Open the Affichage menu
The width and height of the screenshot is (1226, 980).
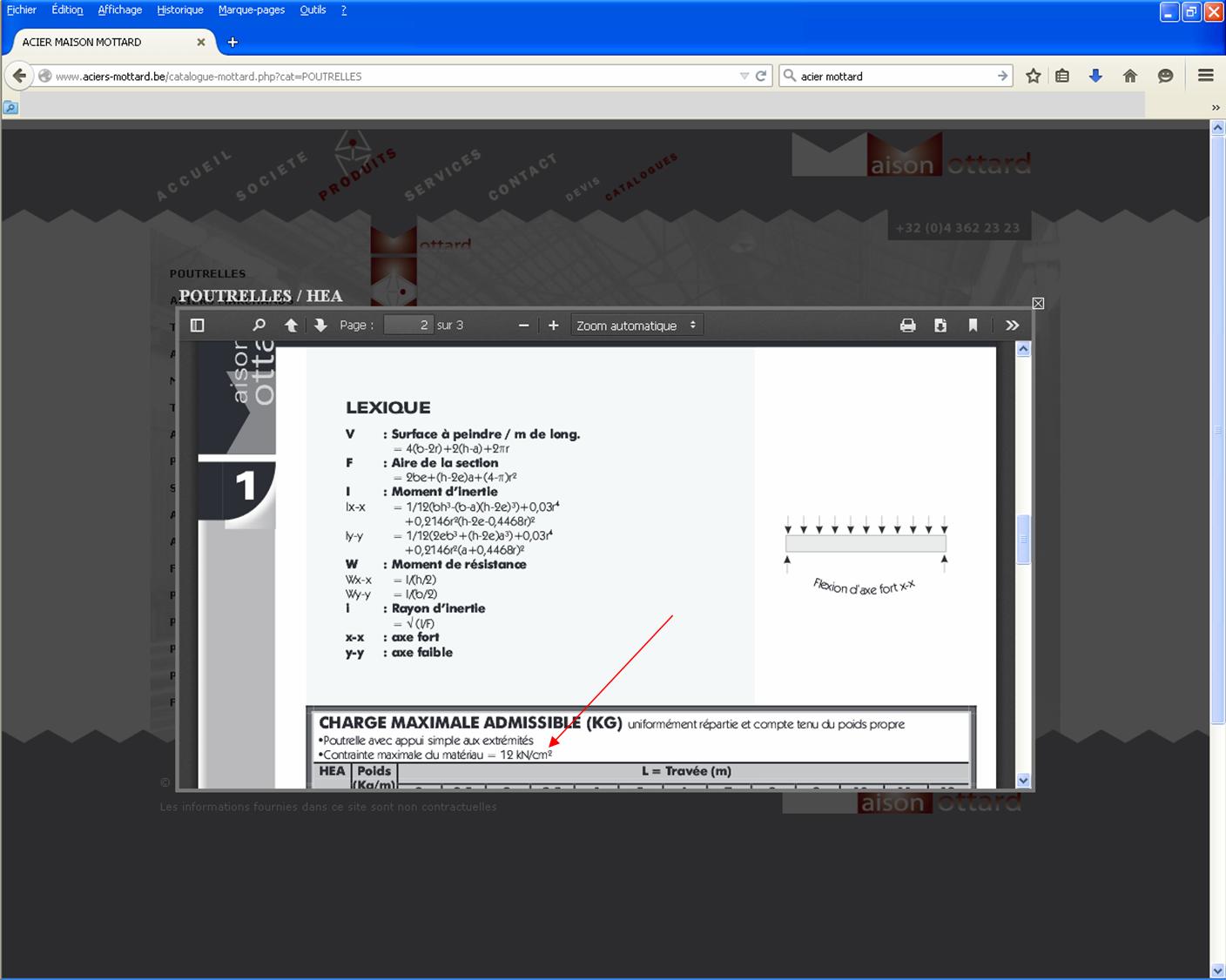pyautogui.click(x=120, y=10)
